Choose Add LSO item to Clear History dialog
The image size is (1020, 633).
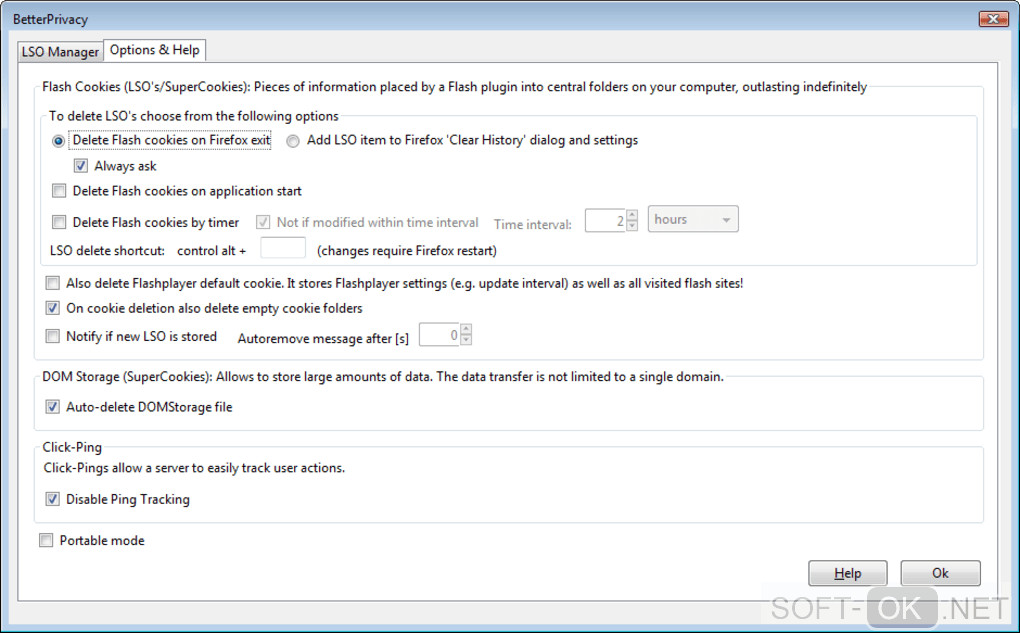click(293, 141)
